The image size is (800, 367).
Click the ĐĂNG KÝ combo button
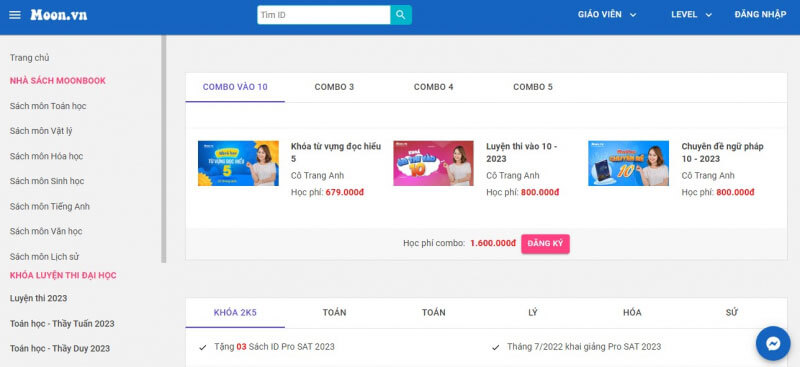545,243
